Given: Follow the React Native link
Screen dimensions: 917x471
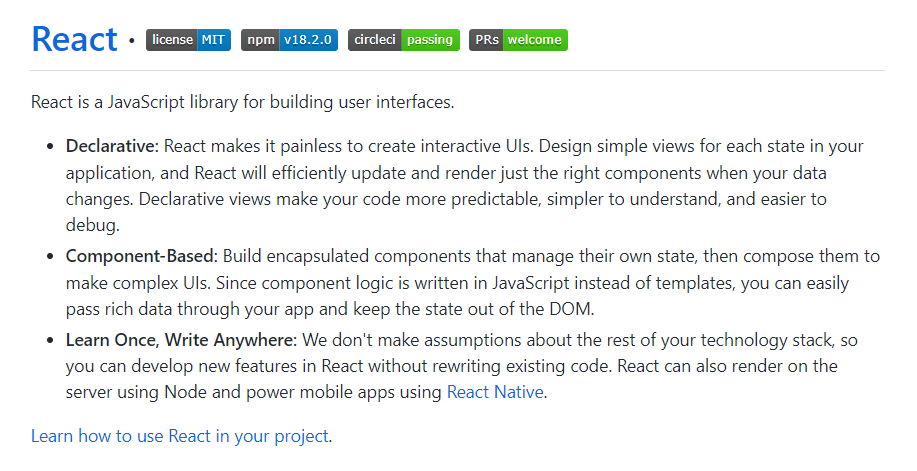Looking at the screenshot, I should 495,392.
